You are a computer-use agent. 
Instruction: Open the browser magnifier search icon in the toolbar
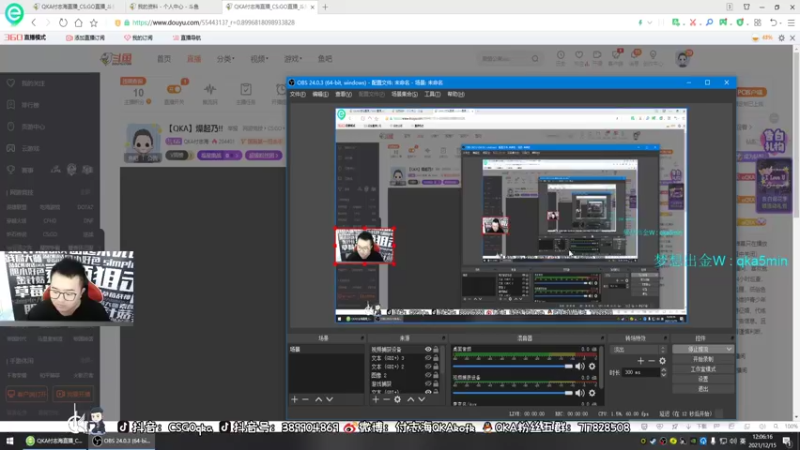[709, 22]
